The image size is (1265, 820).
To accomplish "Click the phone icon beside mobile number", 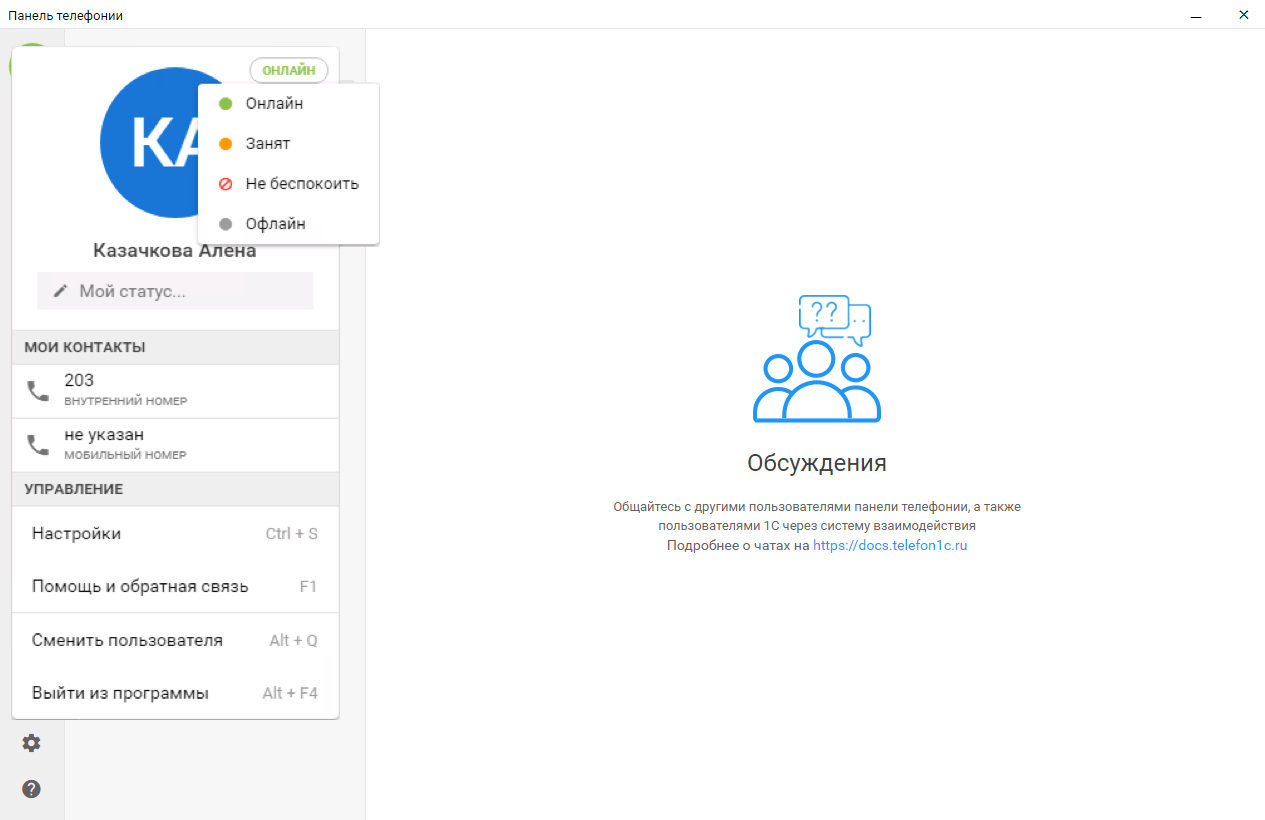I will (x=38, y=445).
